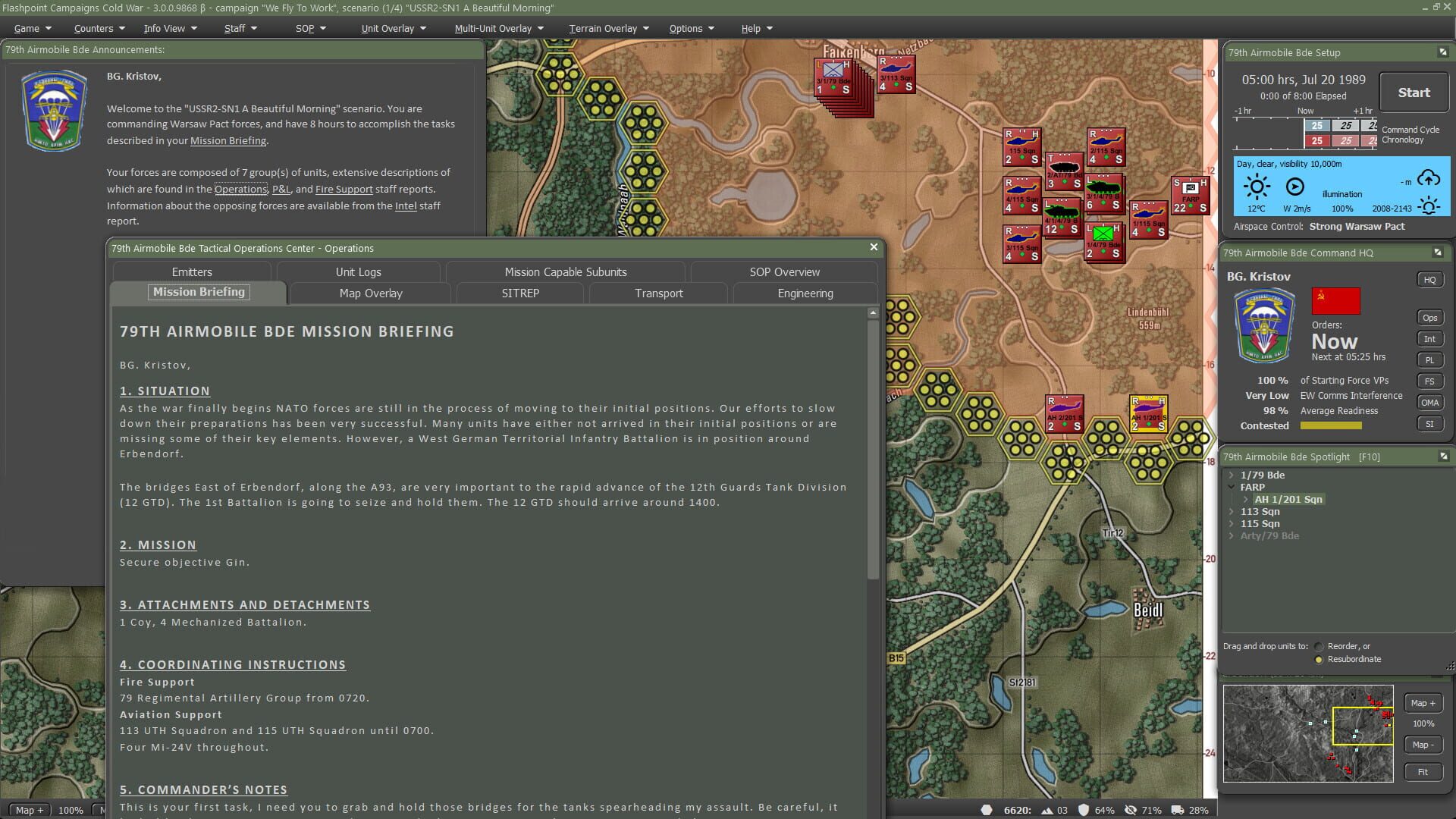Select the Resubordinate radio button
Image resolution: width=1456 pixels, height=819 pixels.
point(1318,659)
